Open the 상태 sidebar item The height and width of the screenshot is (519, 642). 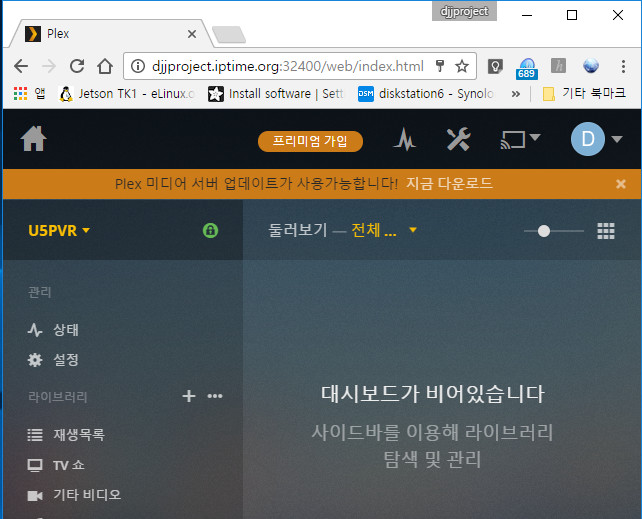[x=53, y=329]
